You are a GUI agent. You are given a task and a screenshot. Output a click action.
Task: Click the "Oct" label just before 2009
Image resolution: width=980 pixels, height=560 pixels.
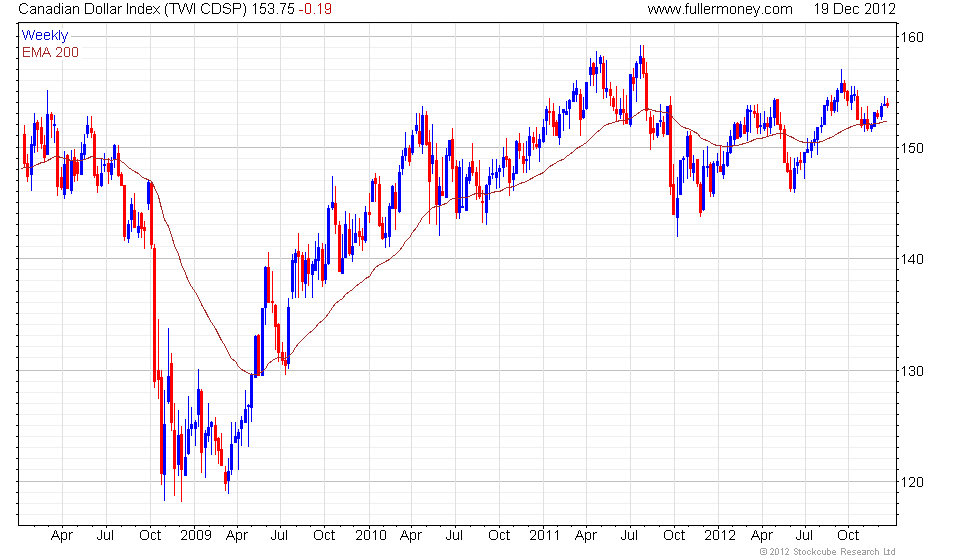point(150,536)
